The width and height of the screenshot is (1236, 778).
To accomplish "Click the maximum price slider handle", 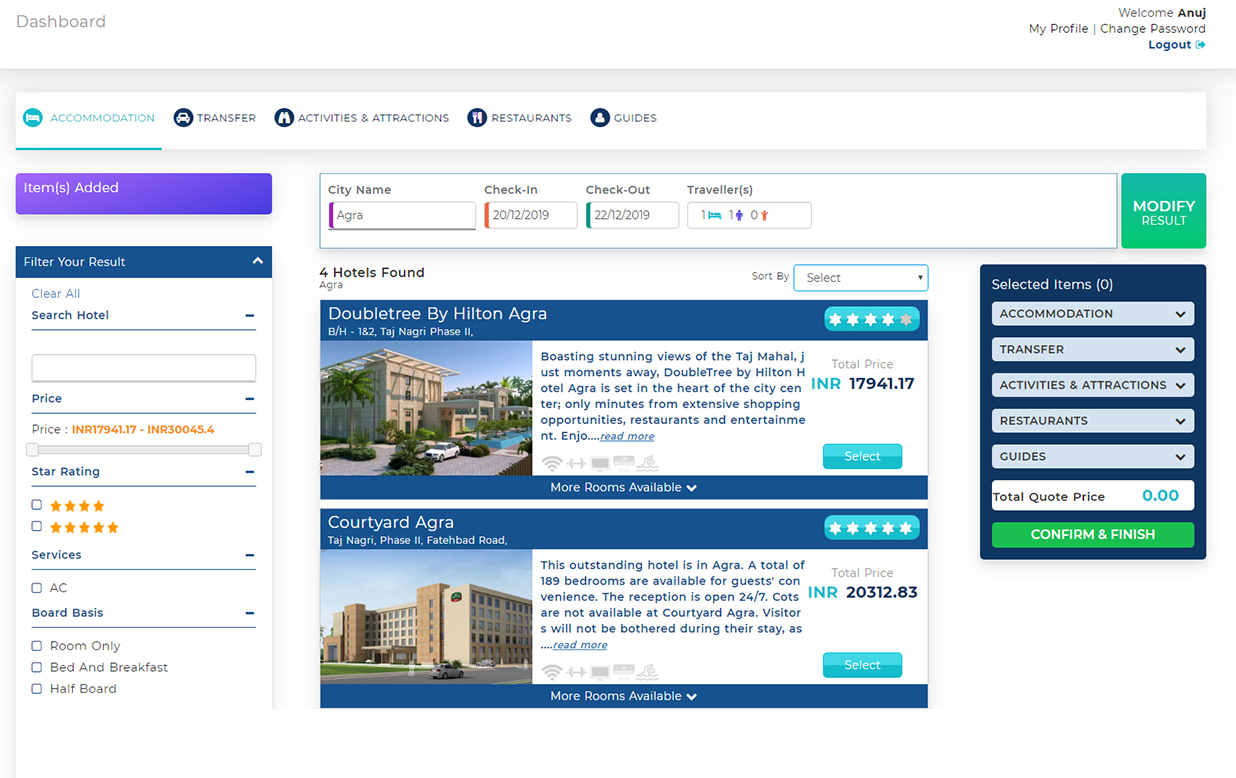I will (x=255, y=450).
